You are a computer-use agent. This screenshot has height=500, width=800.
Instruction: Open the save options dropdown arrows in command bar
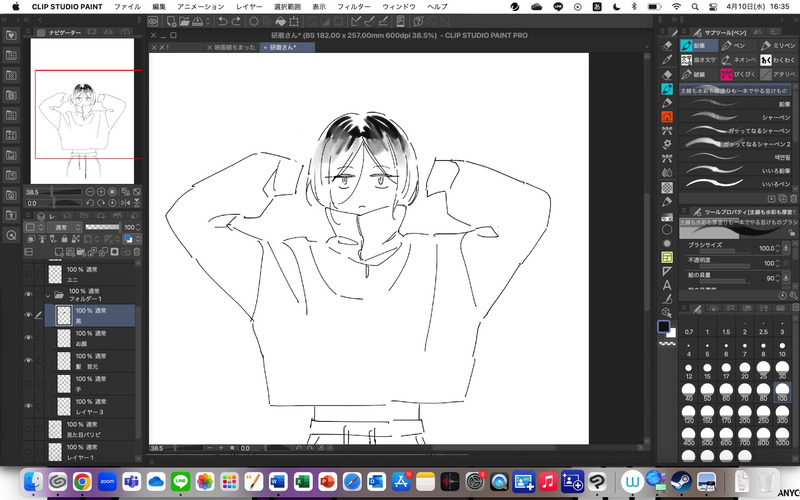tap(208, 21)
